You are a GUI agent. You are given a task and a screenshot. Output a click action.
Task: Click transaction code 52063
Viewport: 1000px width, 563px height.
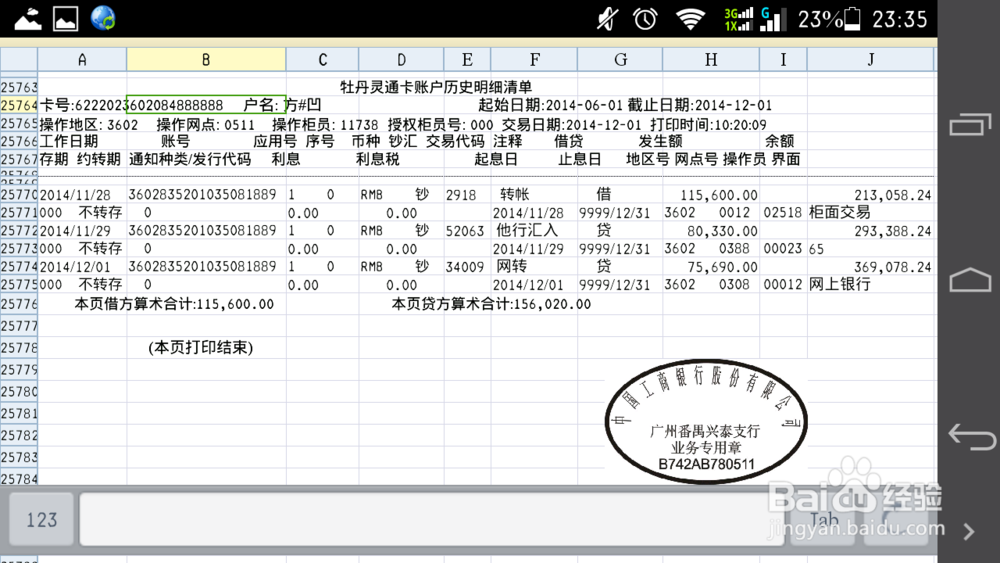(x=465, y=231)
